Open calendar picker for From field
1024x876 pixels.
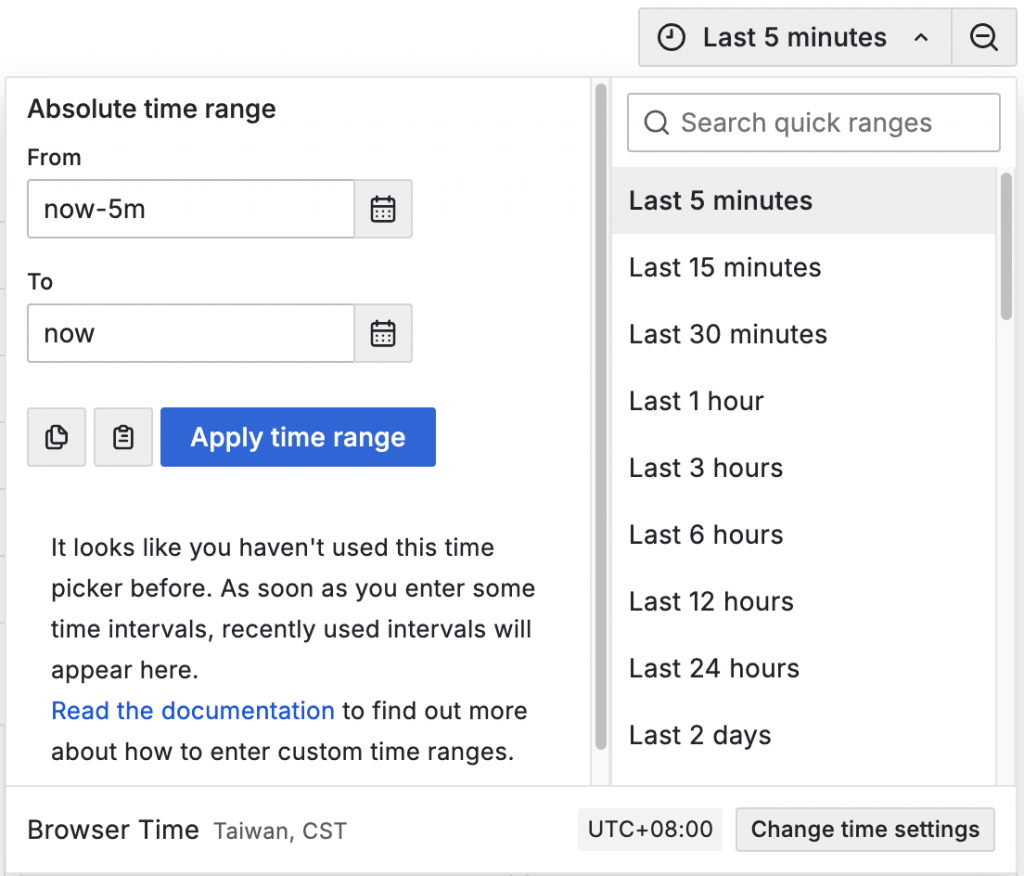point(383,209)
